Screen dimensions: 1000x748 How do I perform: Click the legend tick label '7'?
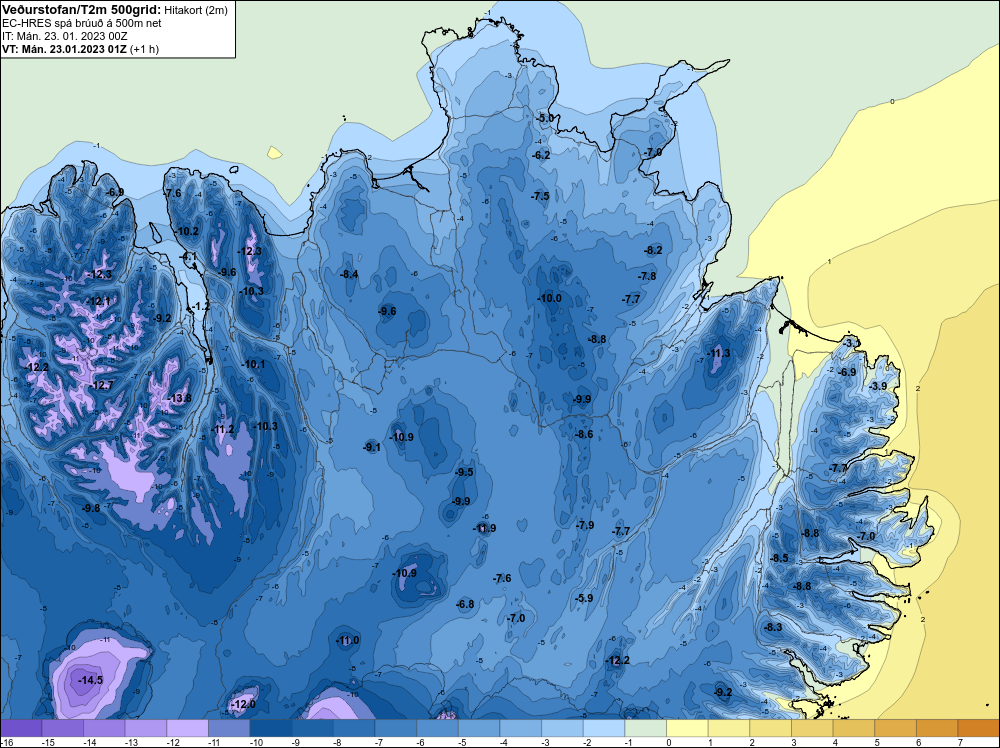pos(960,743)
